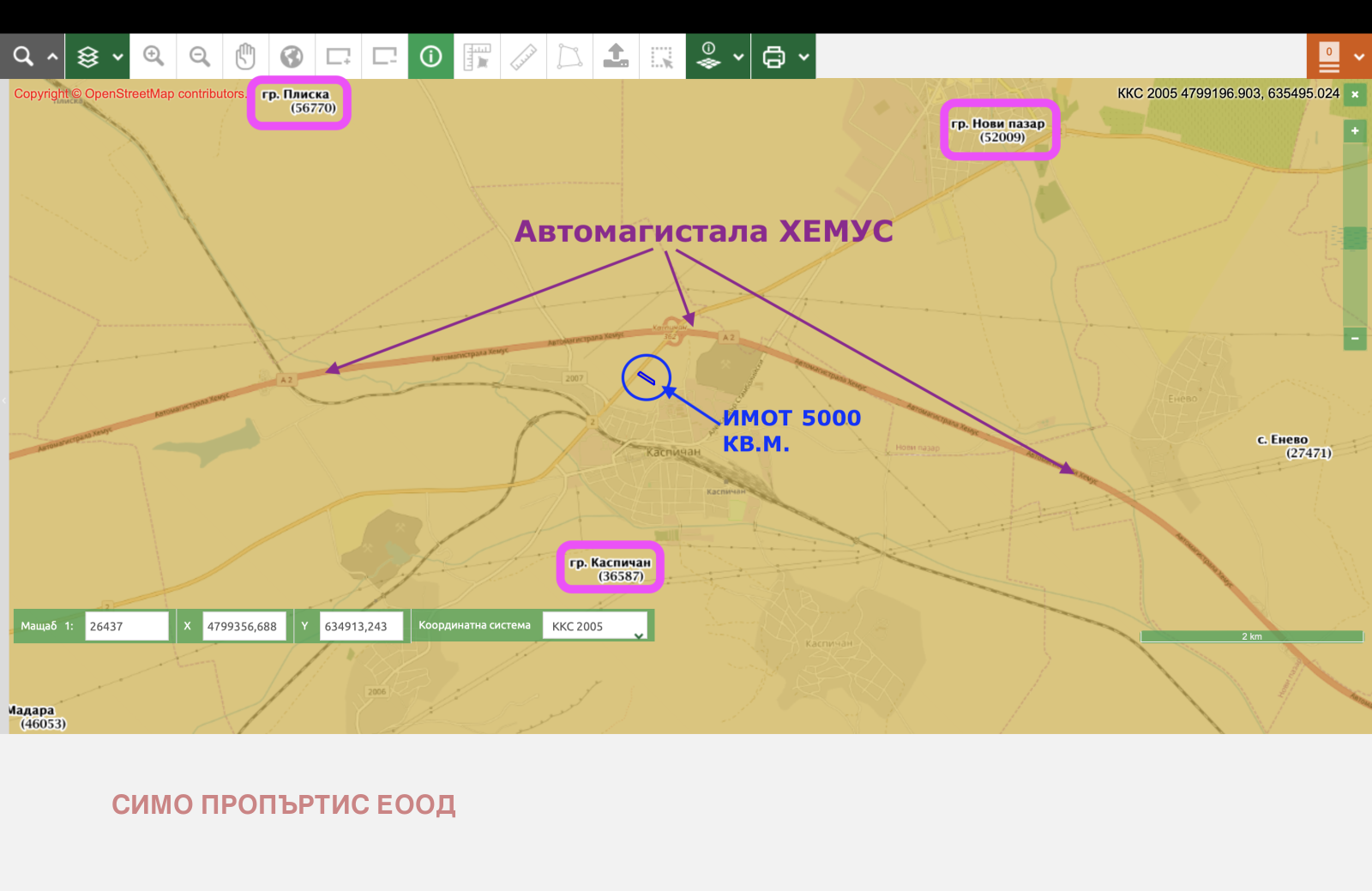The width and height of the screenshot is (1372, 891).
Task: Expand the orange cart dropdown chevron
Action: pos(1359,57)
